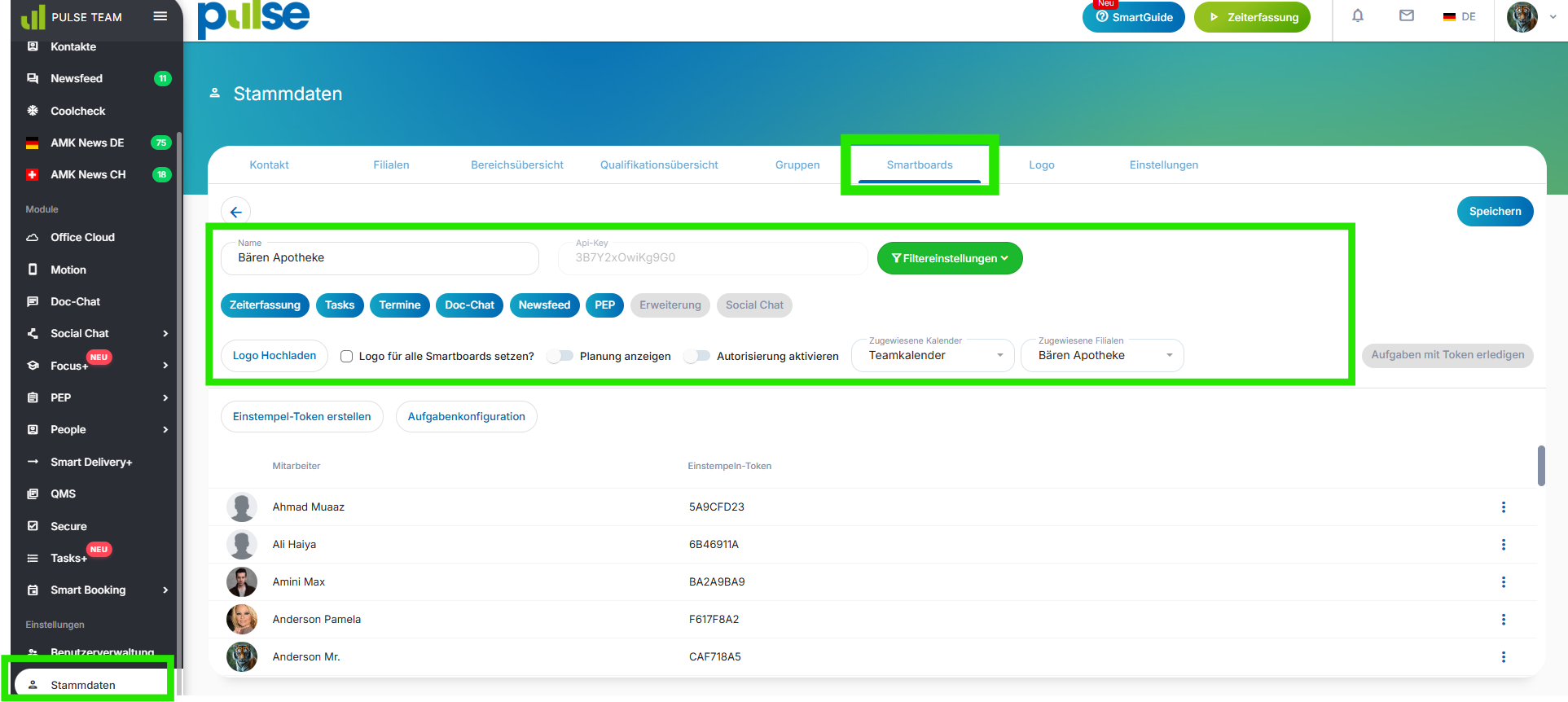The image size is (1568, 702).
Task: Open row menu for Anderson Pamela
Action: [1504, 620]
